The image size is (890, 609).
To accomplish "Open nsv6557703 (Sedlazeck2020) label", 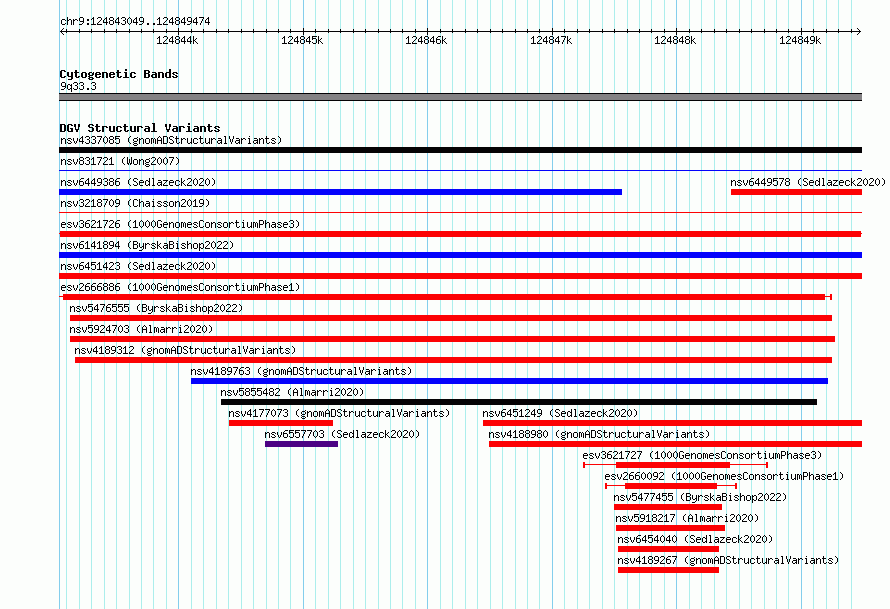I will [342, 434].
